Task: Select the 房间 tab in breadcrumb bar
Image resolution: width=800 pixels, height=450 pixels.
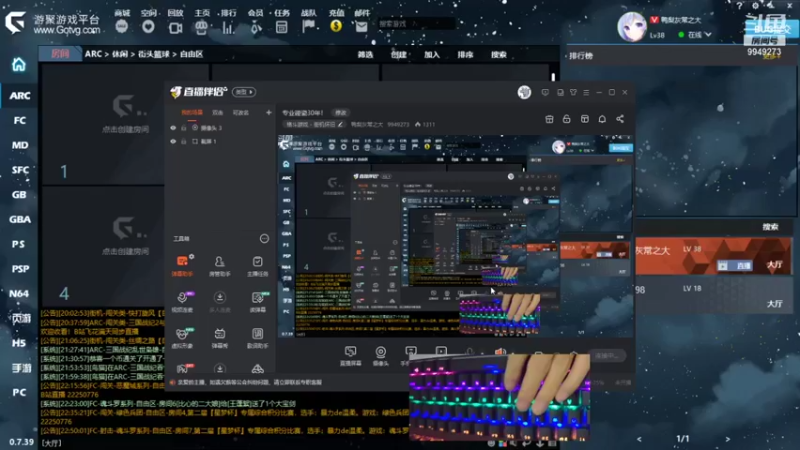Action: coord(60,54)
